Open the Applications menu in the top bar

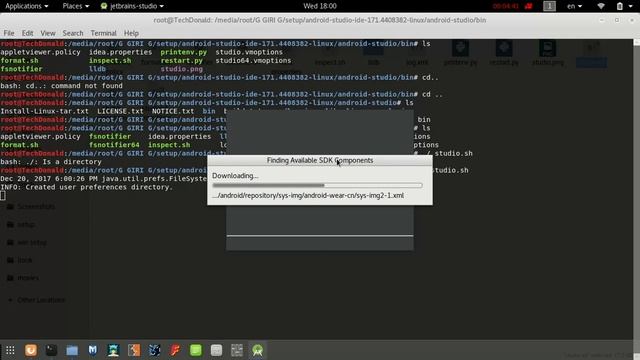tap(27, 6)
